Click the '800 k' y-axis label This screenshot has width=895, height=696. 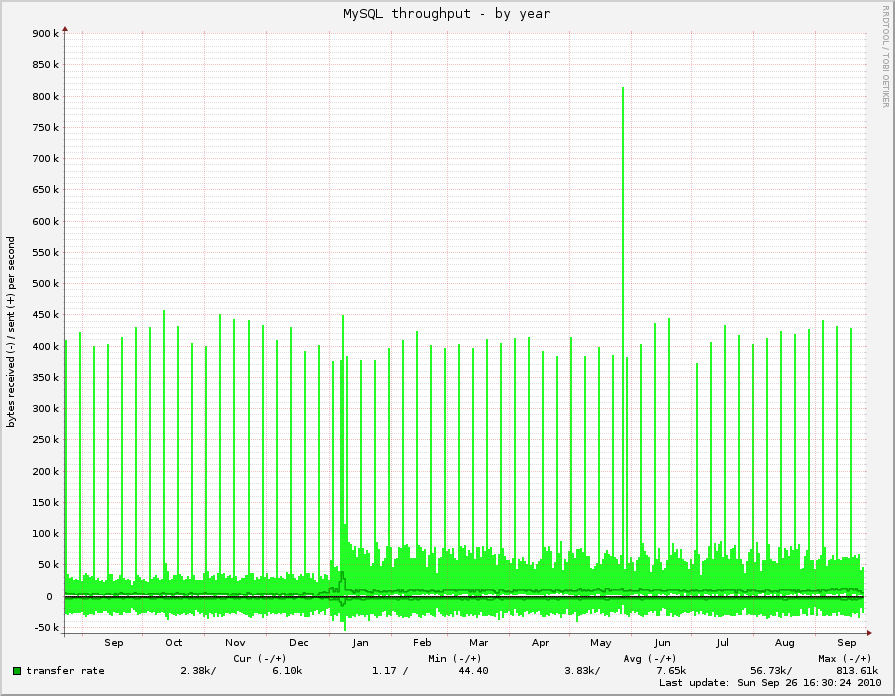[46, 96]
